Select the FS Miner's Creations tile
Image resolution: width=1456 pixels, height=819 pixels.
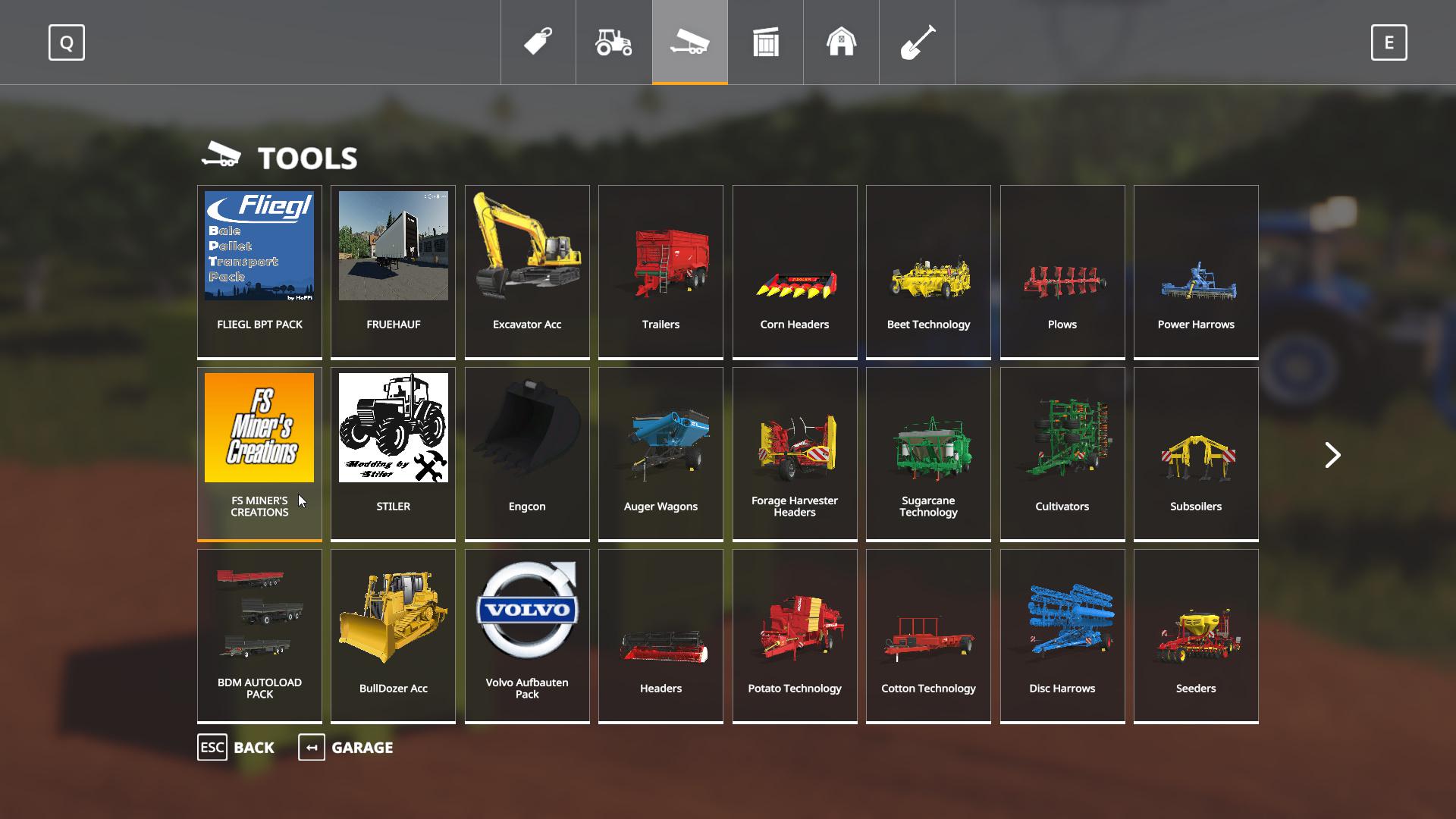tap(259, 453)
